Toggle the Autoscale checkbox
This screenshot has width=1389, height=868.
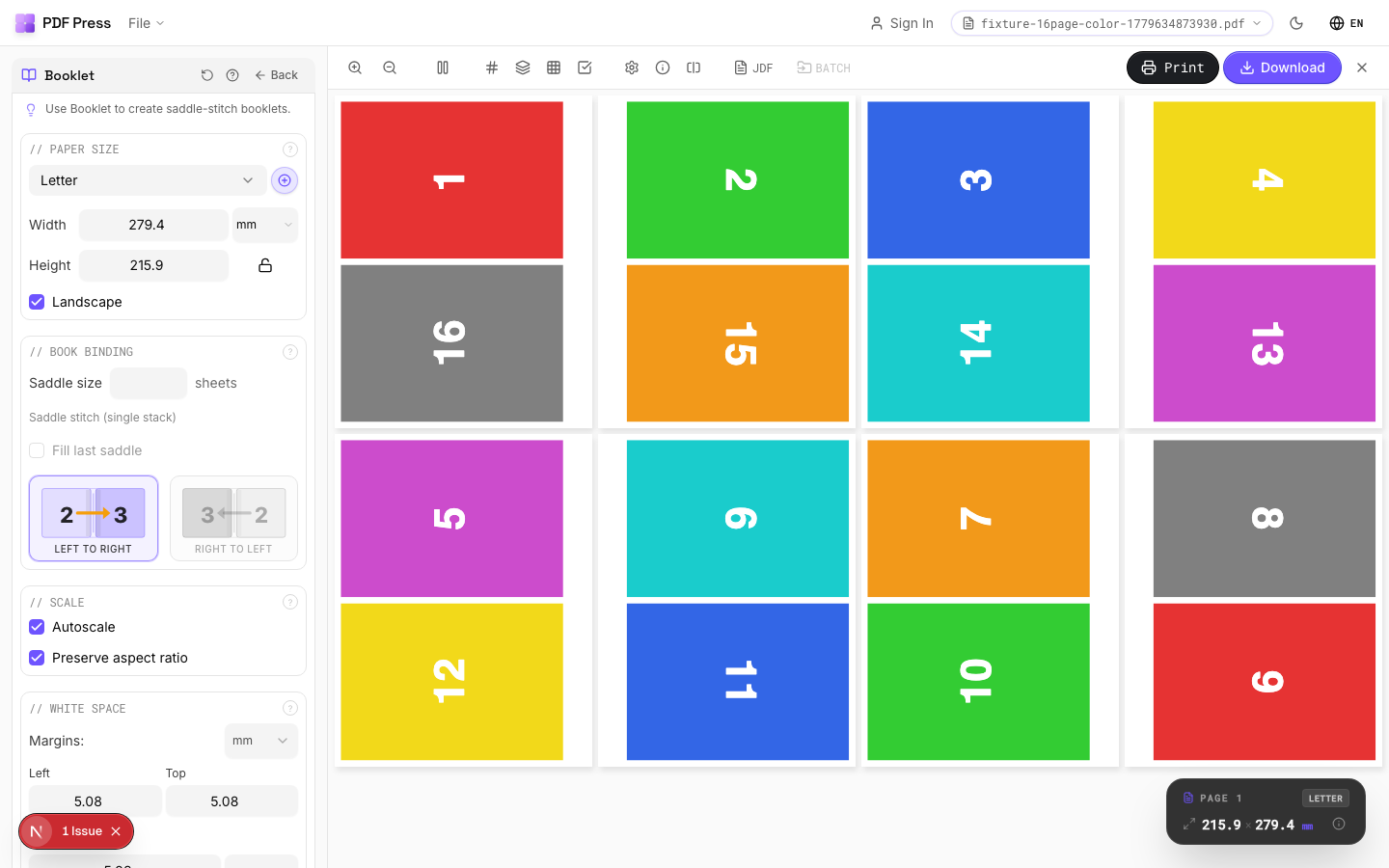(37, 627)
